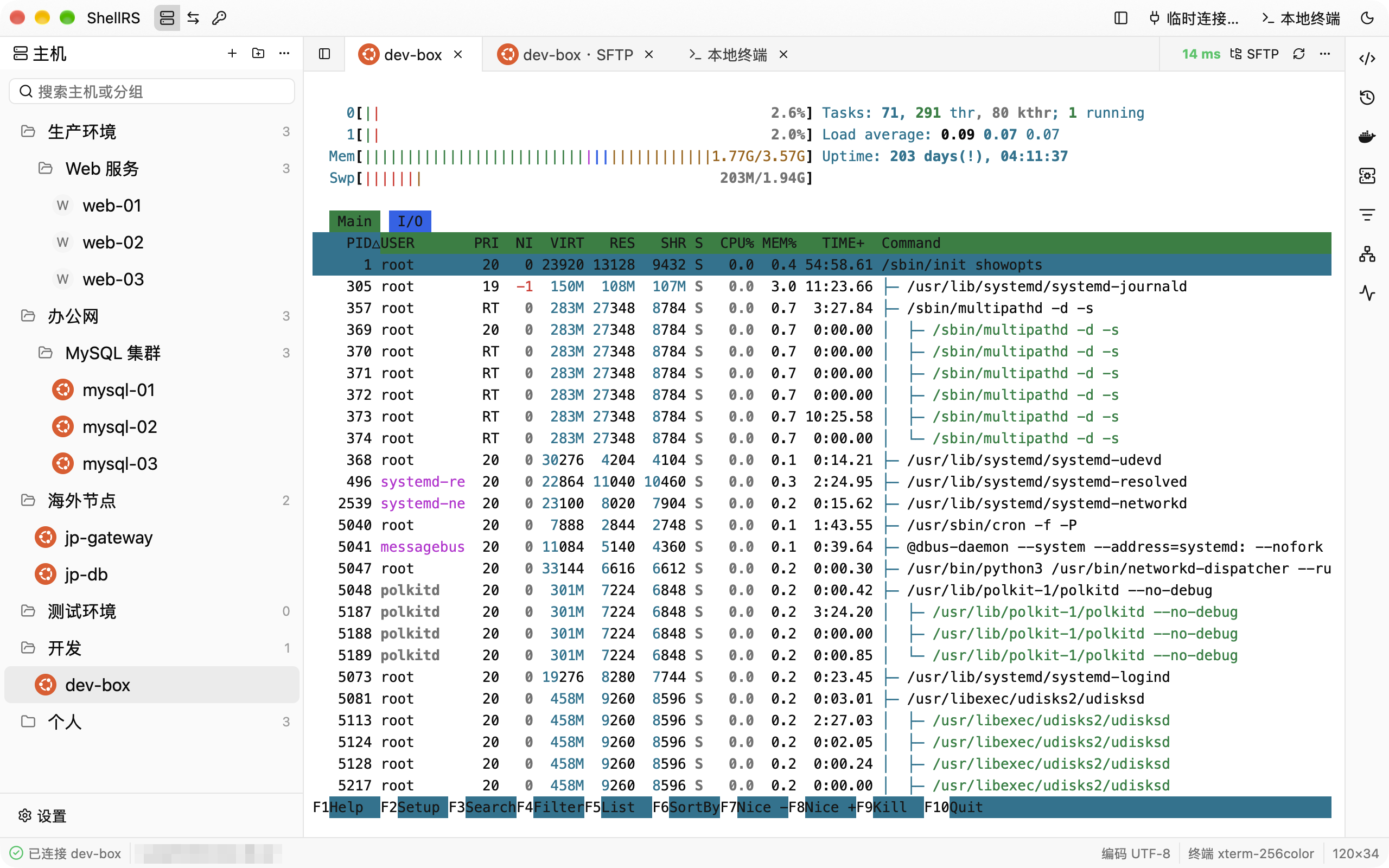Add a new host with plus icon
This screenshot has width=1389, height=868.
[232, 53]
